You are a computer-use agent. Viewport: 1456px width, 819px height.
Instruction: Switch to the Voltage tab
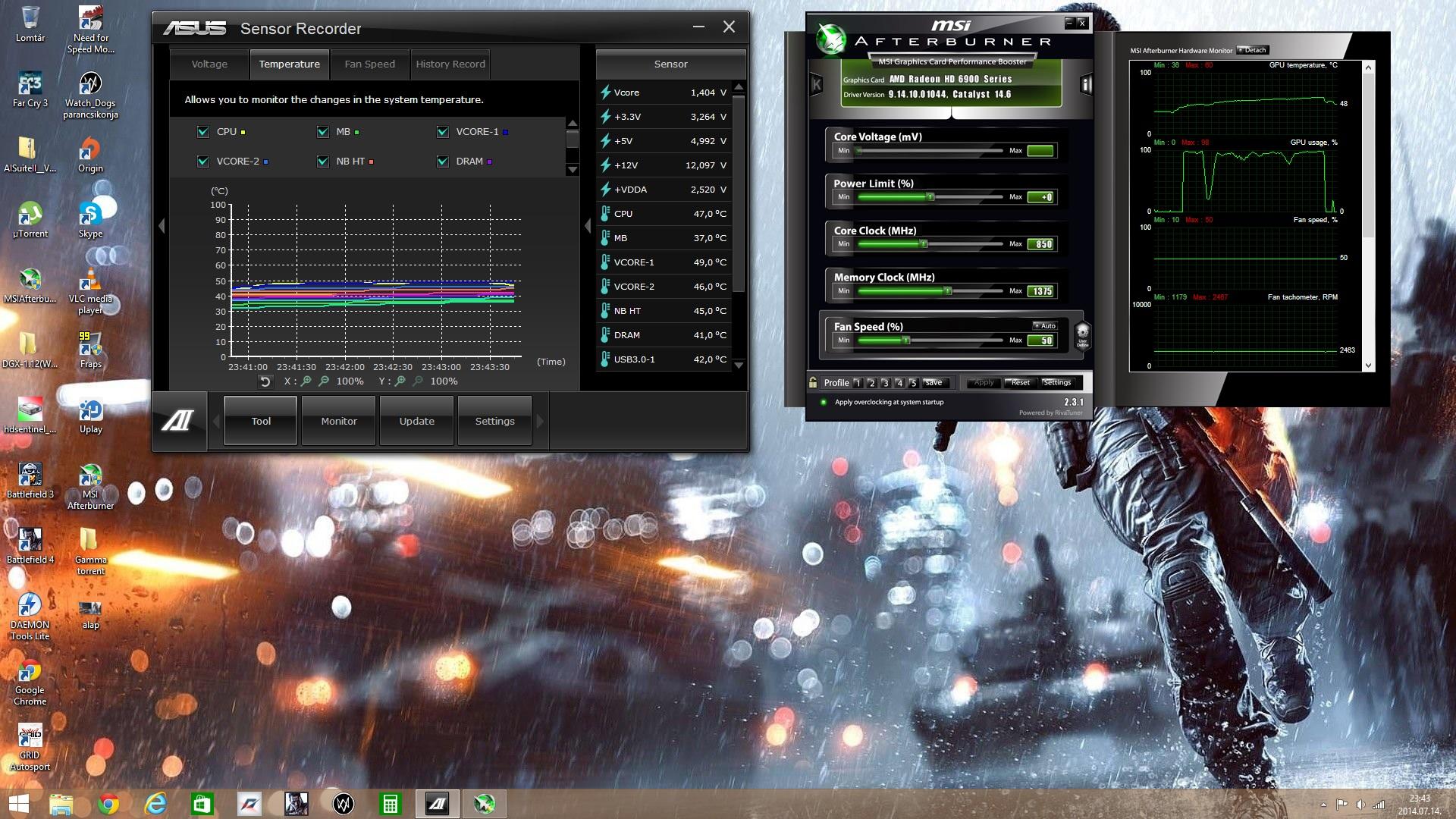[209, 64]
